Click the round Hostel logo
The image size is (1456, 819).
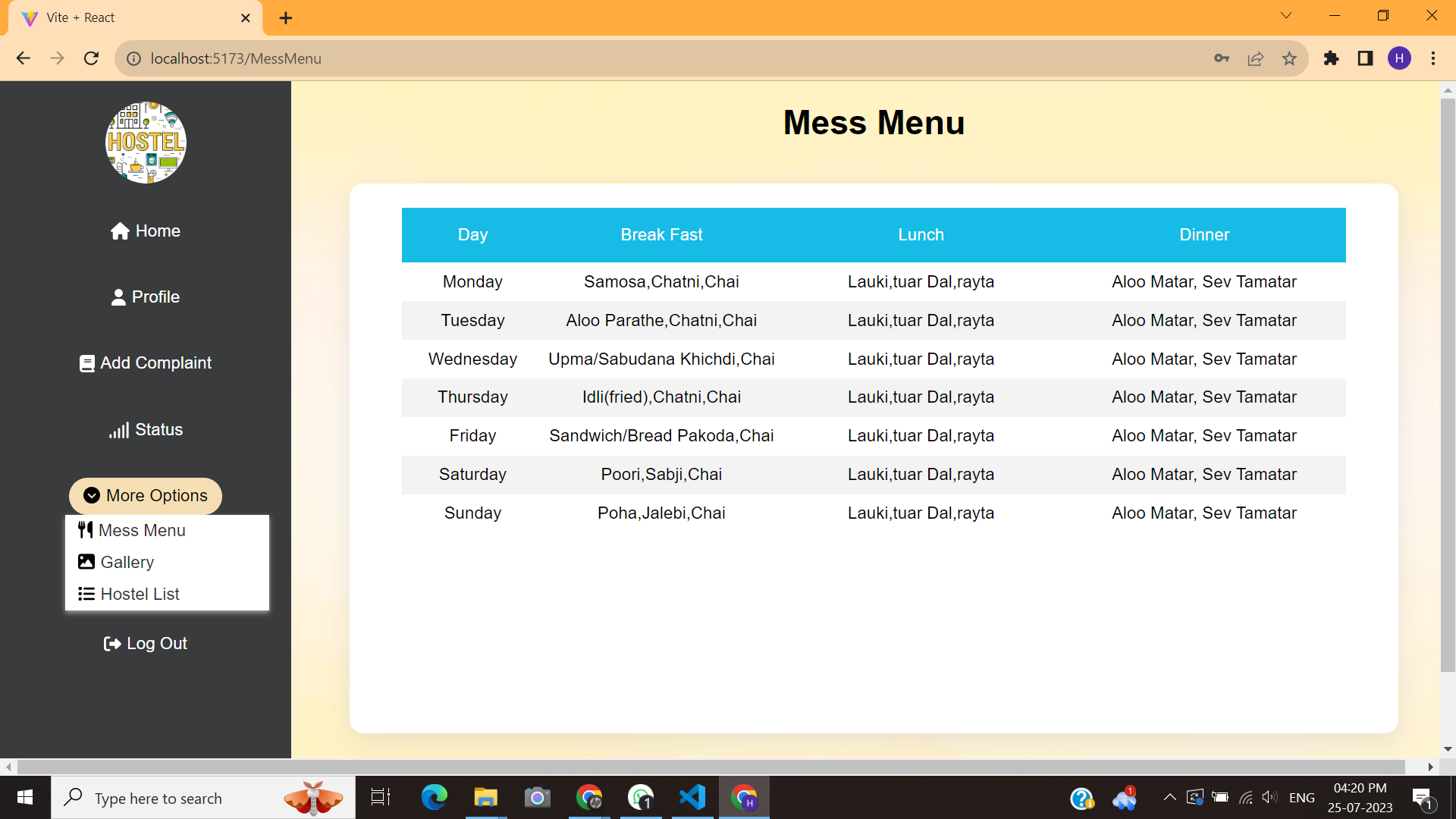click(x=145, y=143)
